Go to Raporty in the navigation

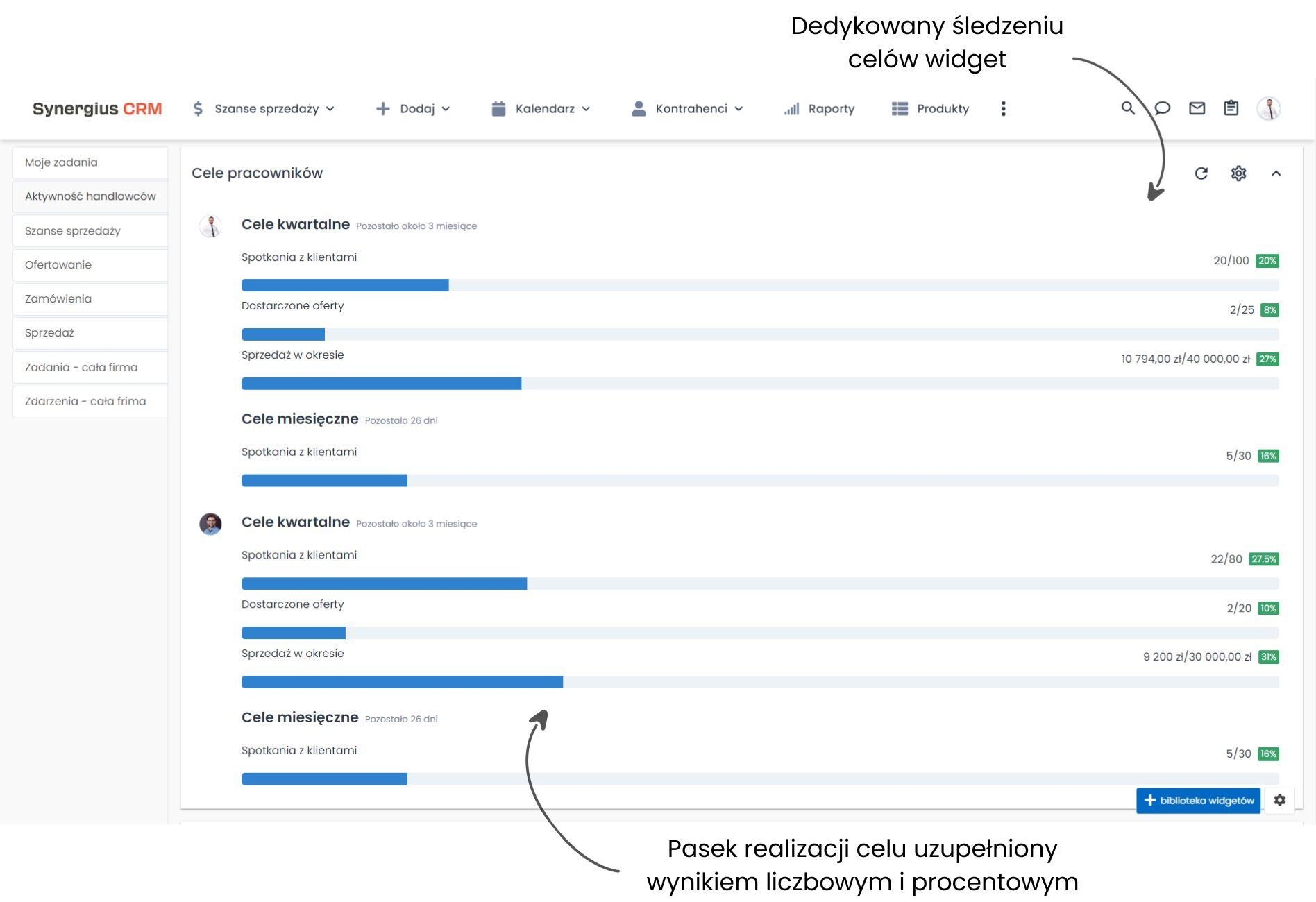tap(820, 108)
